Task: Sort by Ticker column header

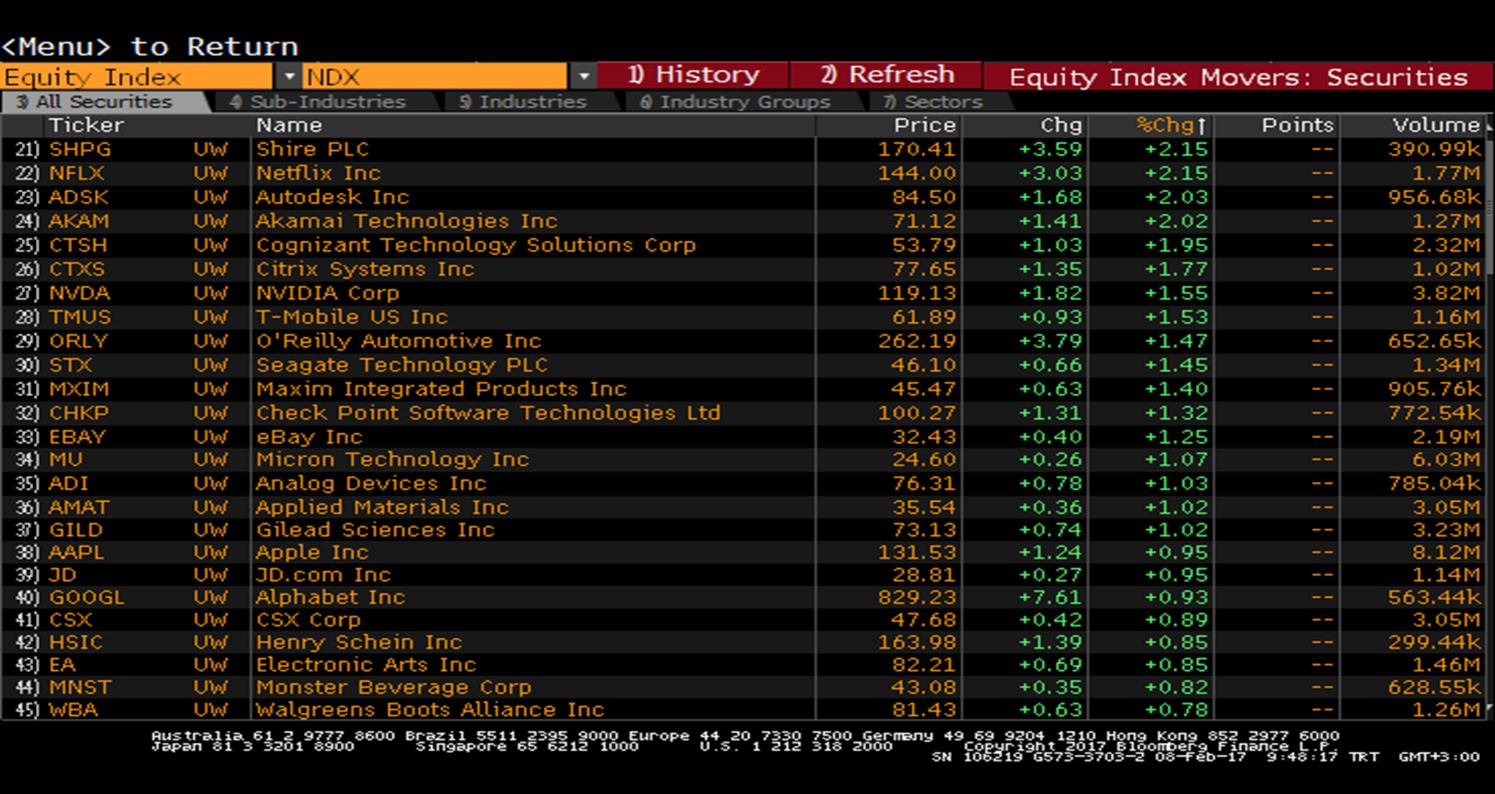Action: (x=86, y=125)
